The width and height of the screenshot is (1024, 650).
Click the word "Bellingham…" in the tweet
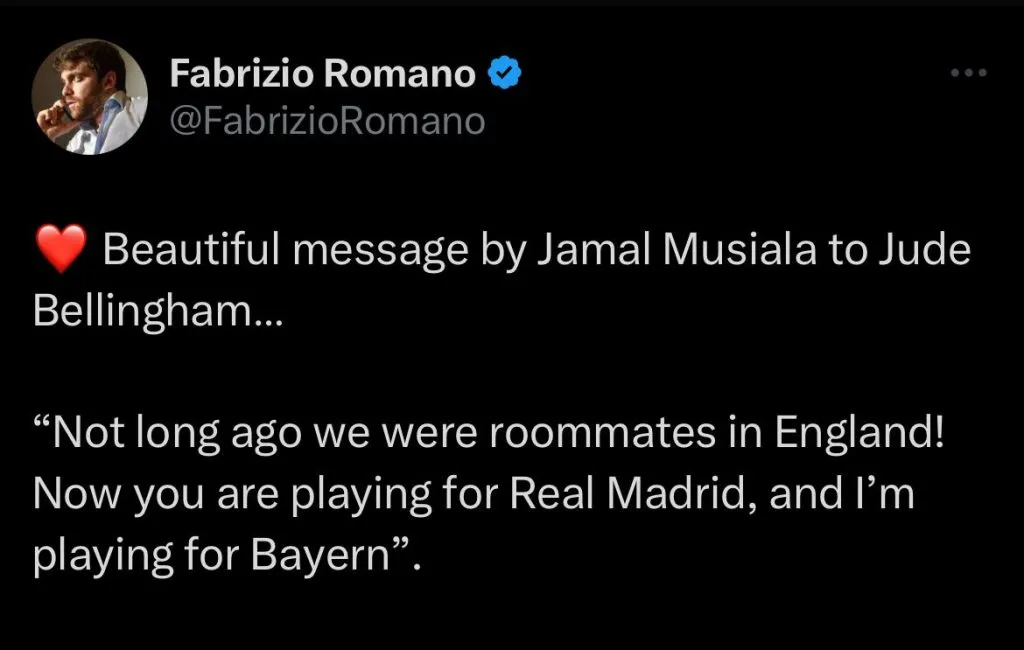159,310
